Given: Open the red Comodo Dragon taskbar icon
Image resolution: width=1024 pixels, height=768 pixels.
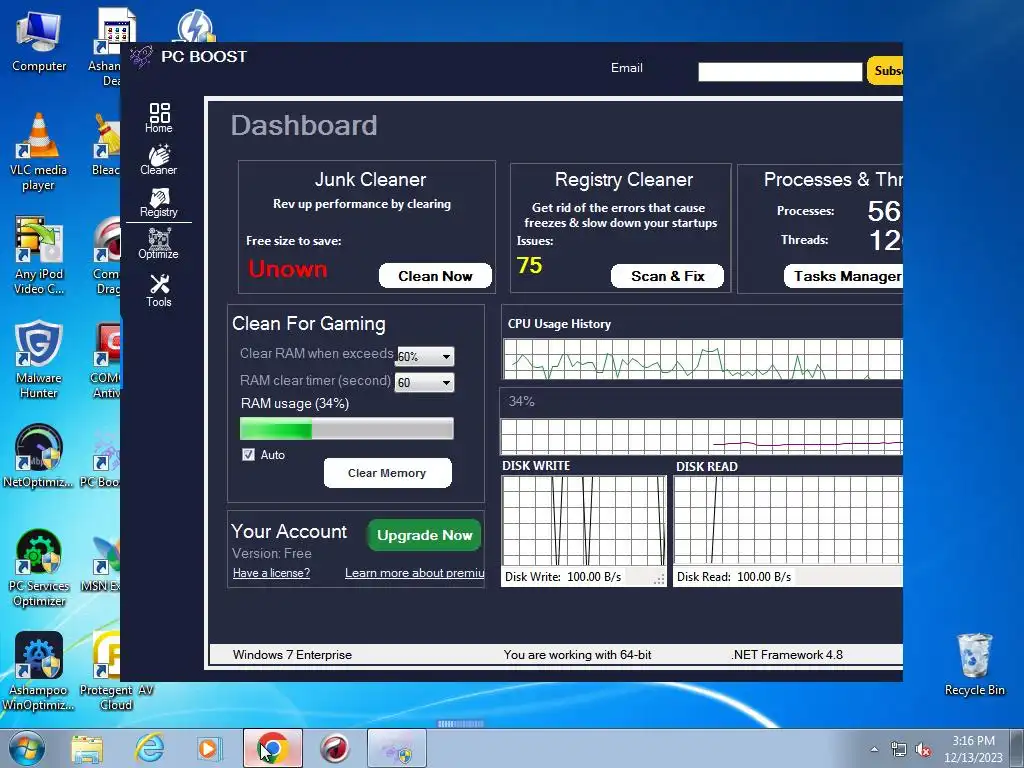Looking at the screenshot, I should (x=334, y=748).
